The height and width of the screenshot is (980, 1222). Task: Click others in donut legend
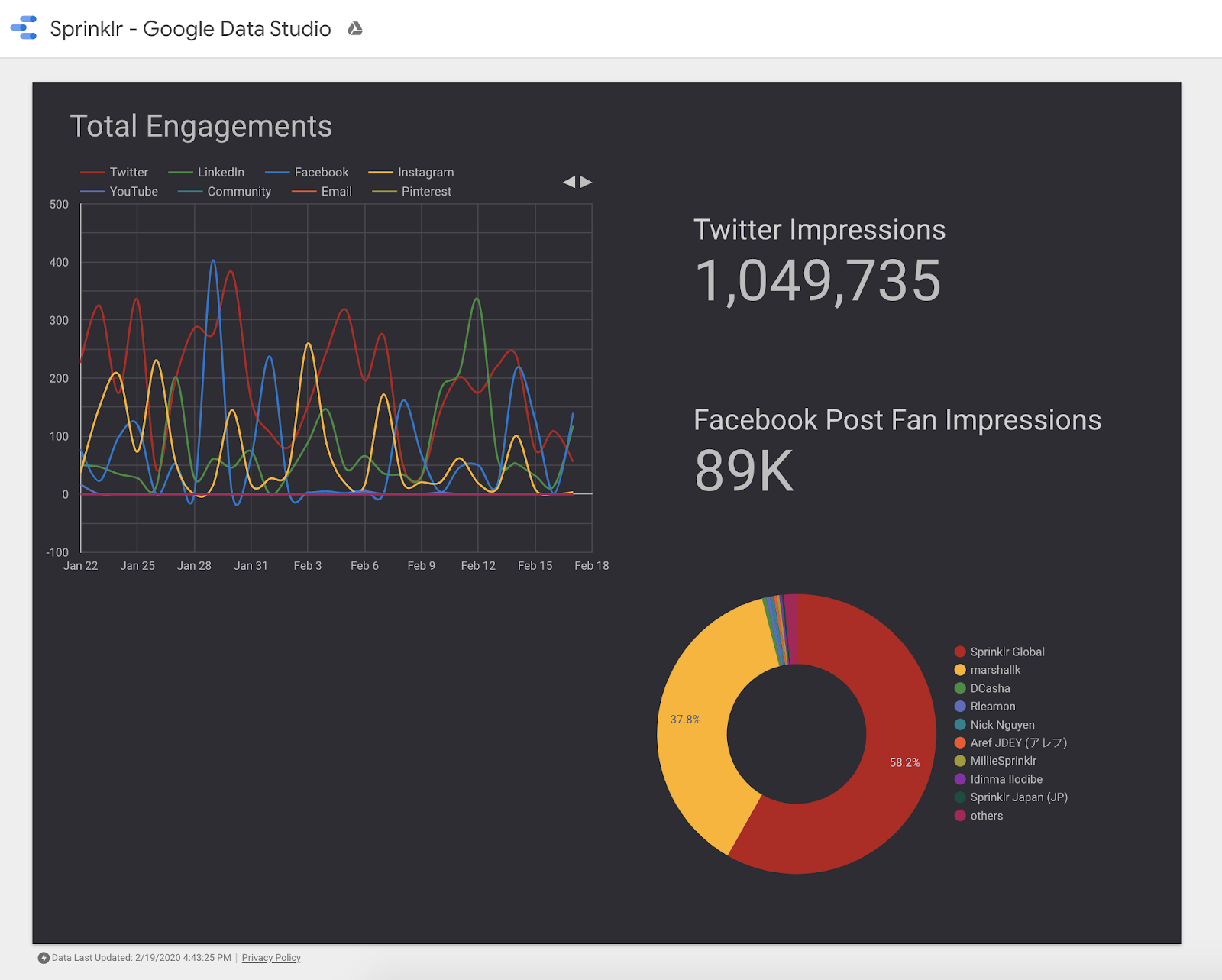pyautogui.click(x=978, y=816)
